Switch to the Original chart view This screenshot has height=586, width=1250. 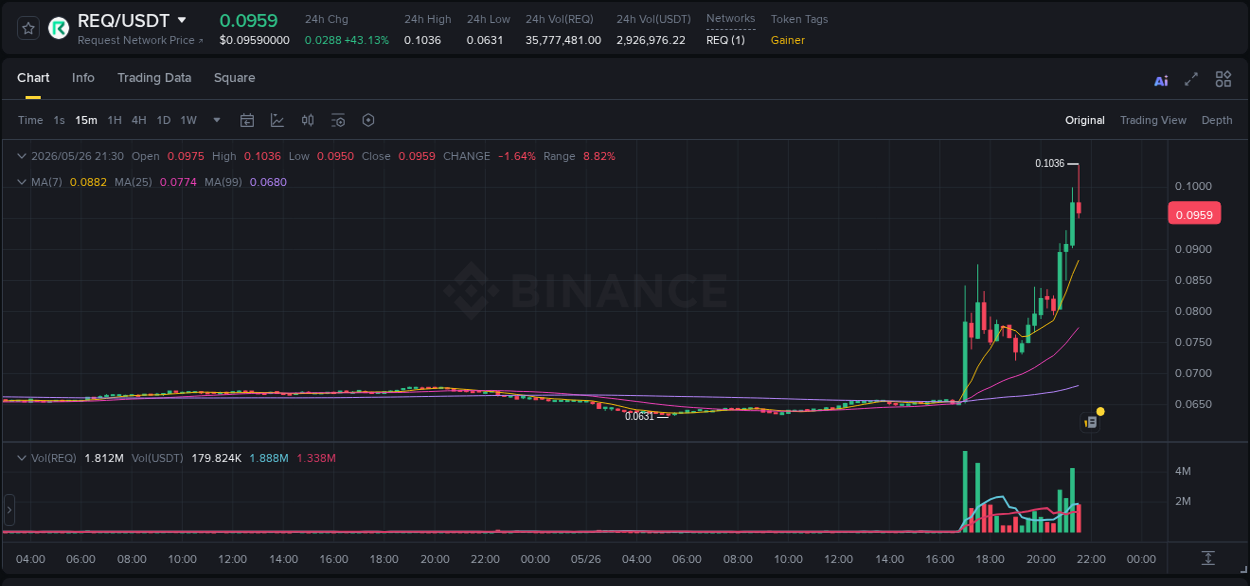1085,120
